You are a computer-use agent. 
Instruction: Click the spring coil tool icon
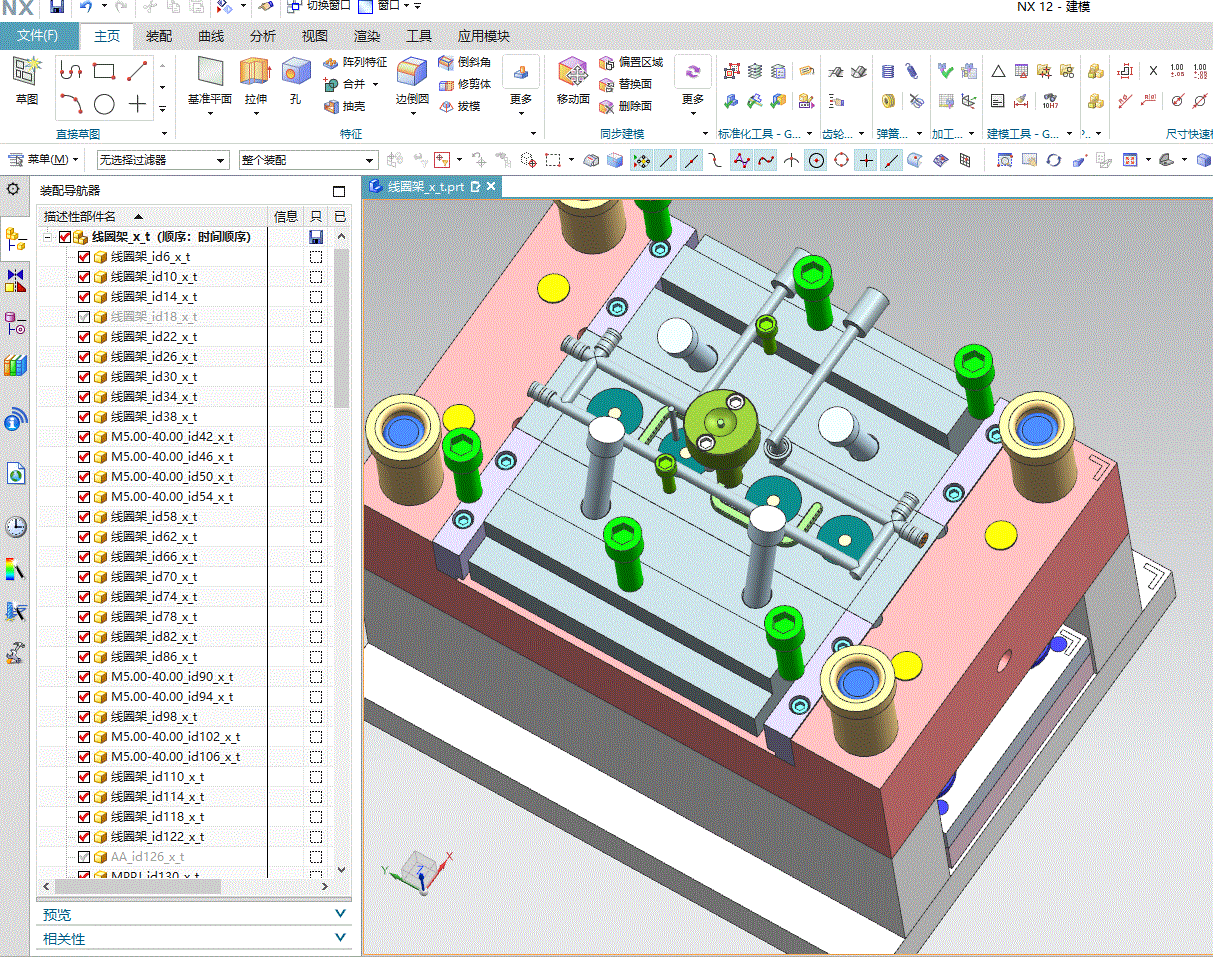888,72
